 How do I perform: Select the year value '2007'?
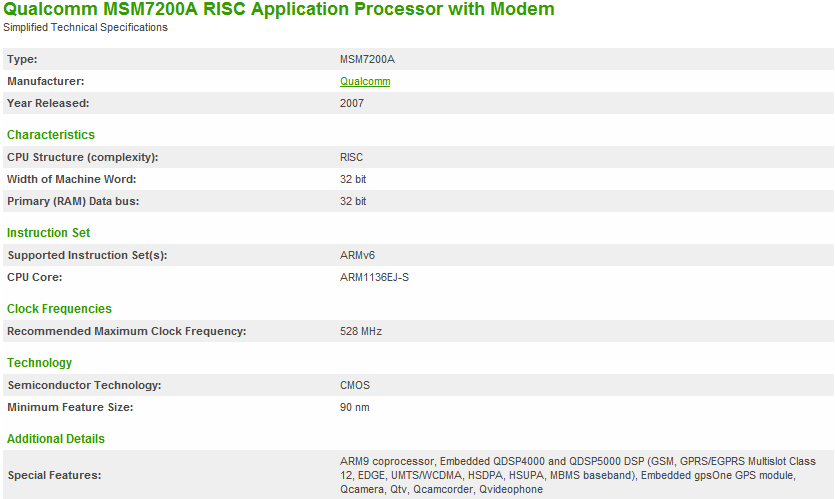pyautogui.click(x=352, y=103)
